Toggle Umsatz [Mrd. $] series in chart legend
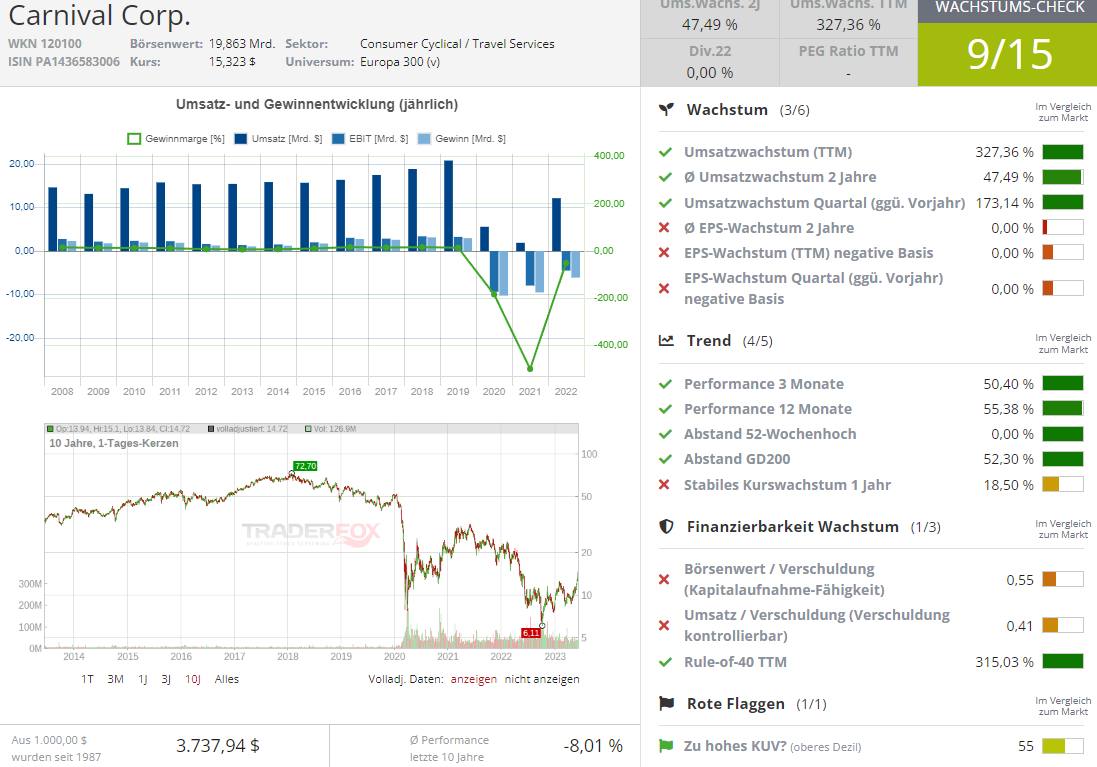1097x767 pixels. [278, 139]
